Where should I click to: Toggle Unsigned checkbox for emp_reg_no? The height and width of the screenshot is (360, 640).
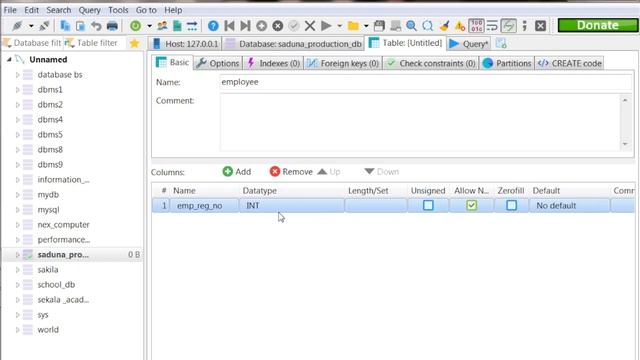(428, 205)
